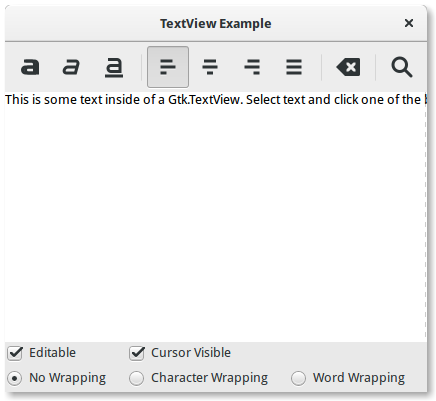Close the TextView Example window
This screenshot has height=401, width=436.
click(x=409, y=23)
